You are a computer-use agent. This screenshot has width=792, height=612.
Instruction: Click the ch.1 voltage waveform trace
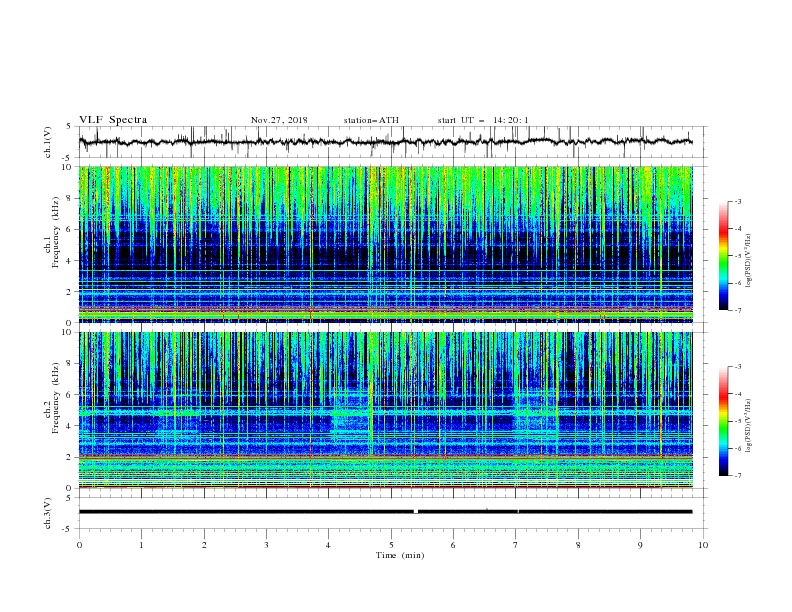(x=385, y=142)
